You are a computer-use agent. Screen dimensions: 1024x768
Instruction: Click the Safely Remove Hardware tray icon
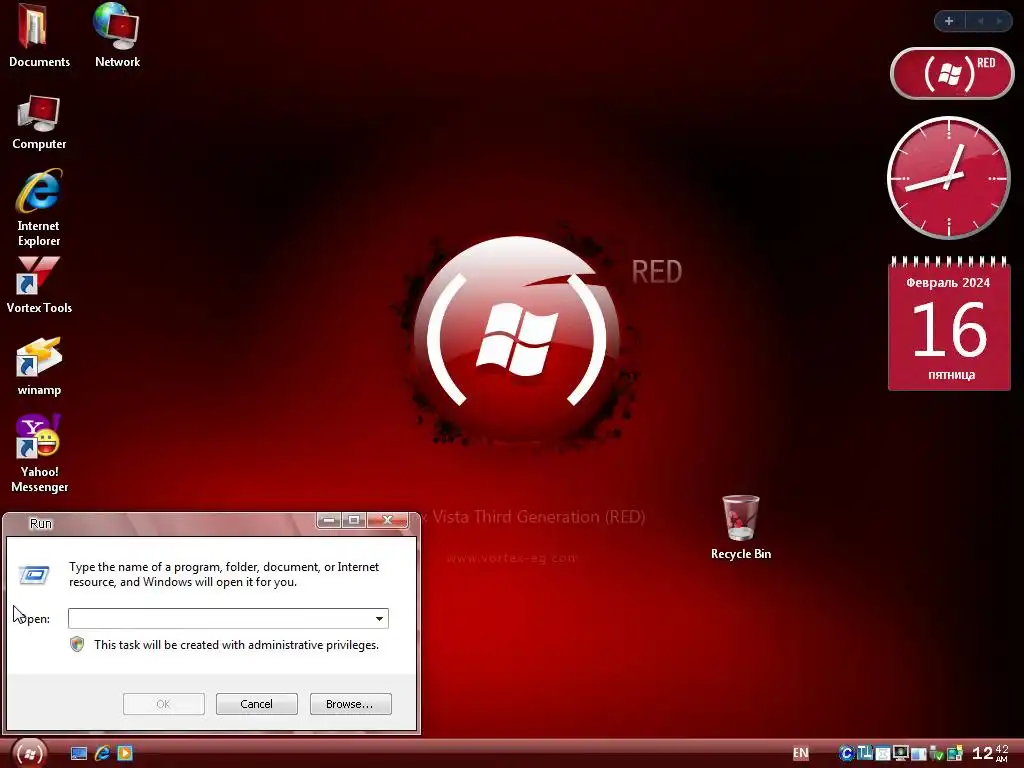coord(936,754)
